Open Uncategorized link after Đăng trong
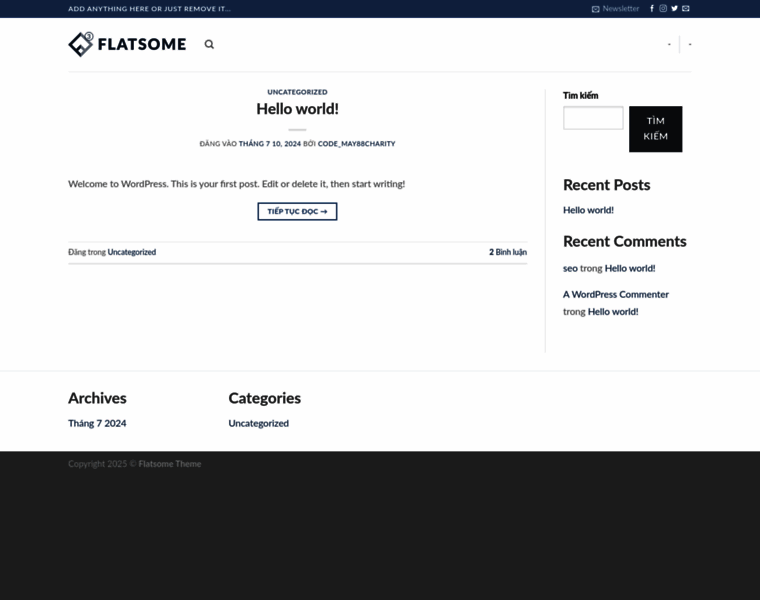 132,252
